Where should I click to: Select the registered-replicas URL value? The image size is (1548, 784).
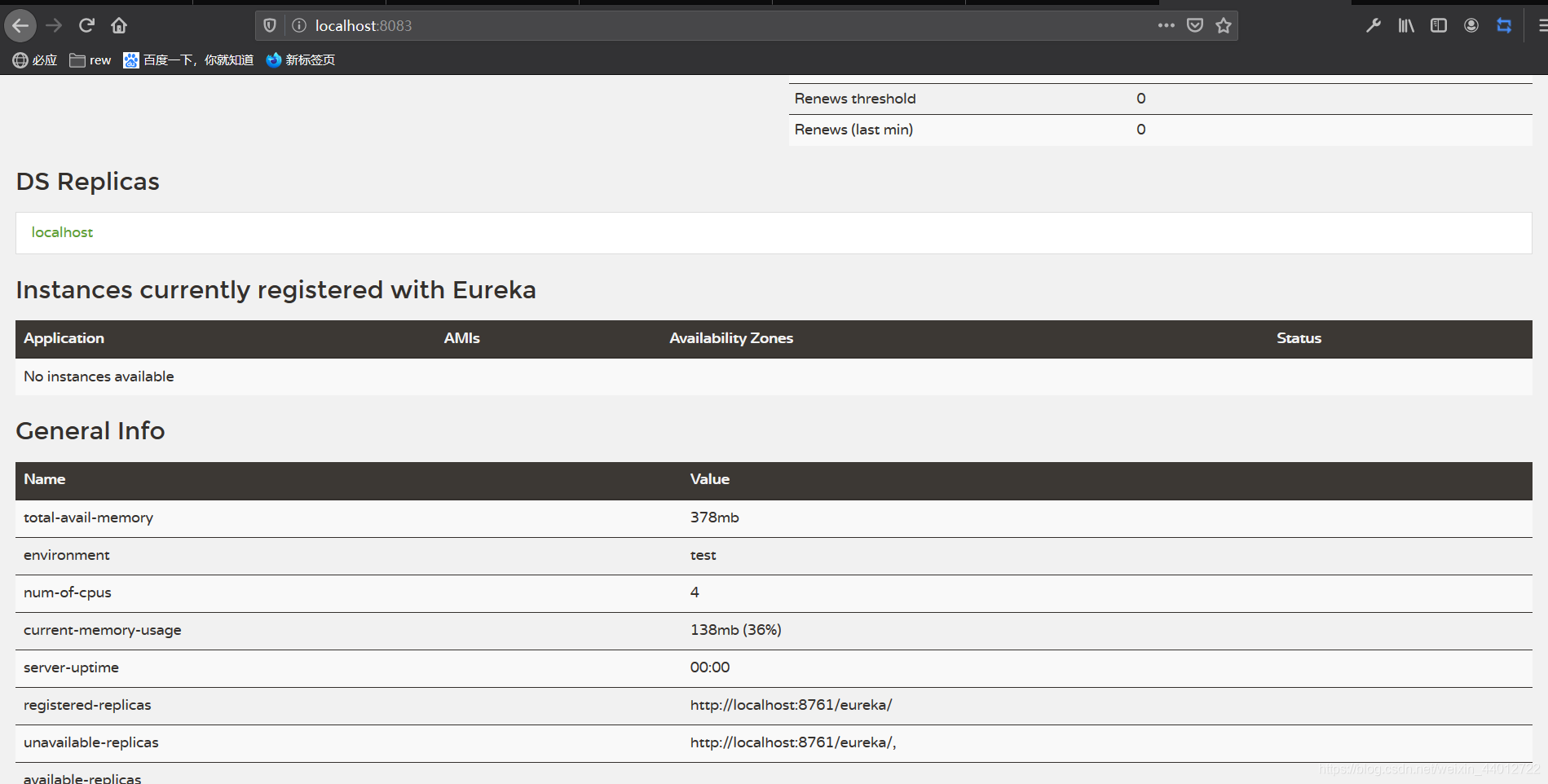(x=791, y=705)
